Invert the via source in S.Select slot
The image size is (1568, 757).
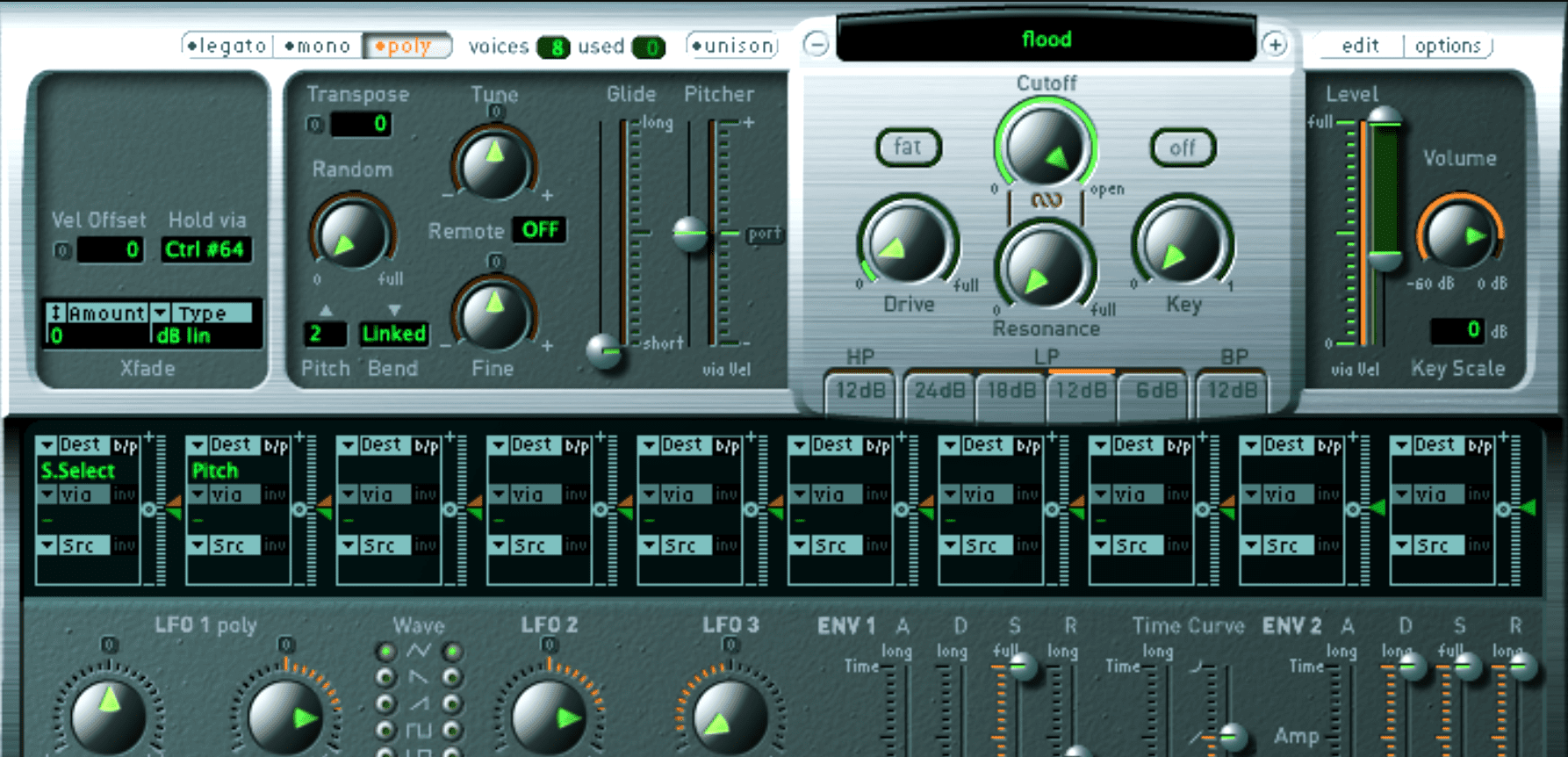click(x=124, y=494)
